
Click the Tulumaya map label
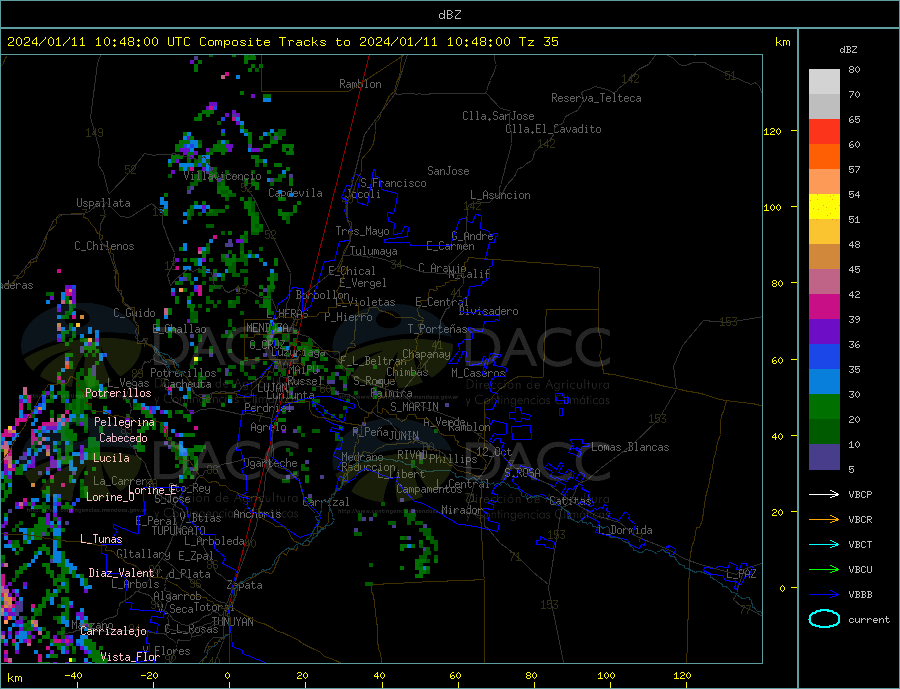click(x=374, y=251)
